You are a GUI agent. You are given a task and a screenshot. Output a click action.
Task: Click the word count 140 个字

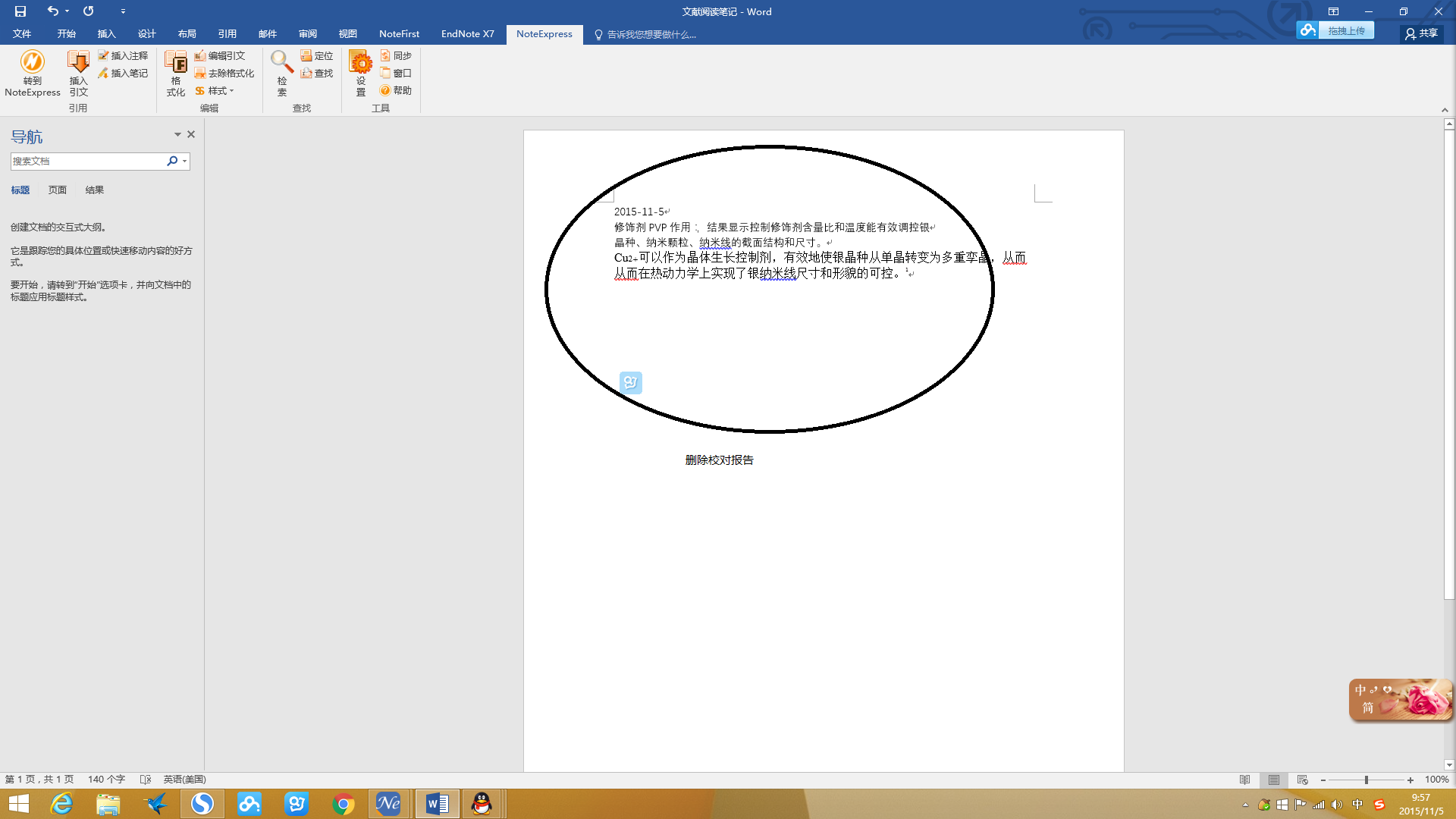106,780
